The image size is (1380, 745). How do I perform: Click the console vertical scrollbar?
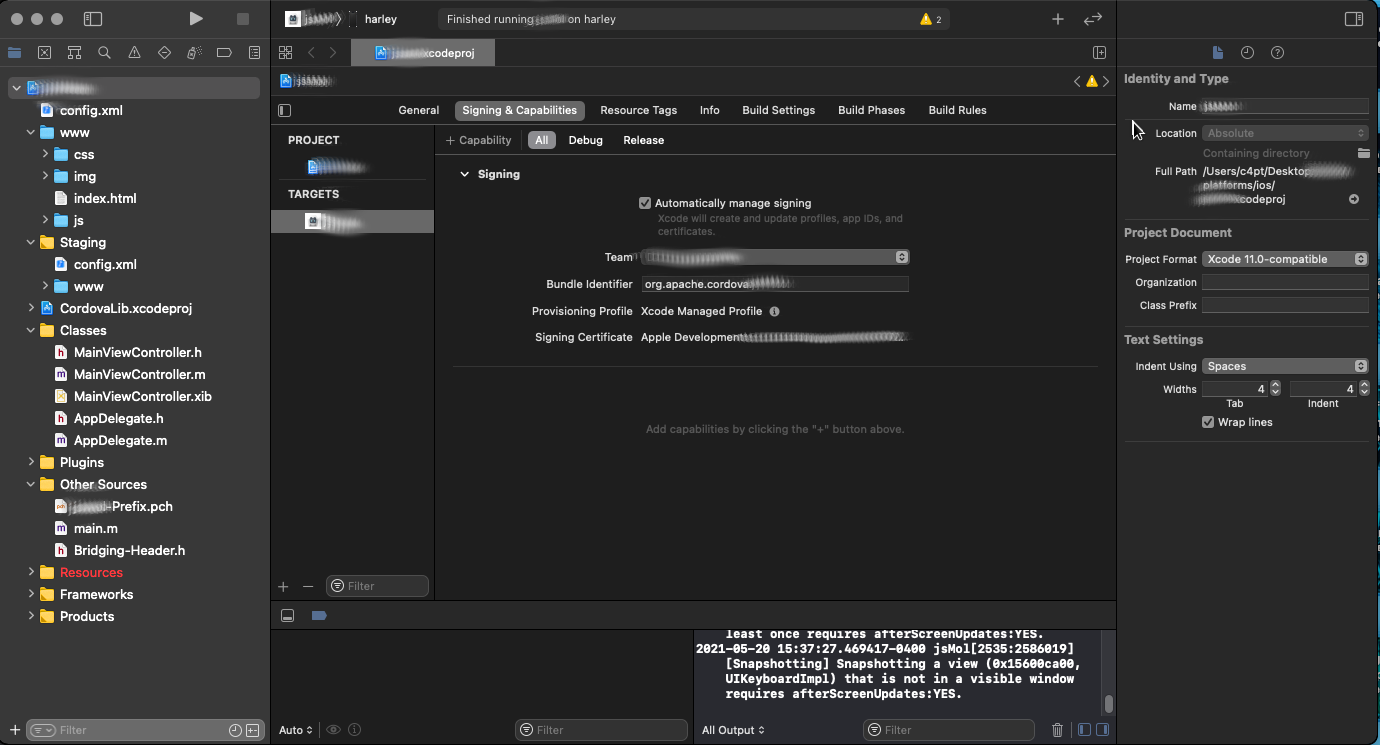click(1108, 703)
